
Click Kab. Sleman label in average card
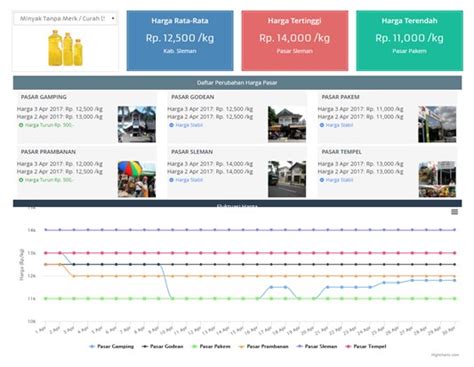tap(180, 51)
